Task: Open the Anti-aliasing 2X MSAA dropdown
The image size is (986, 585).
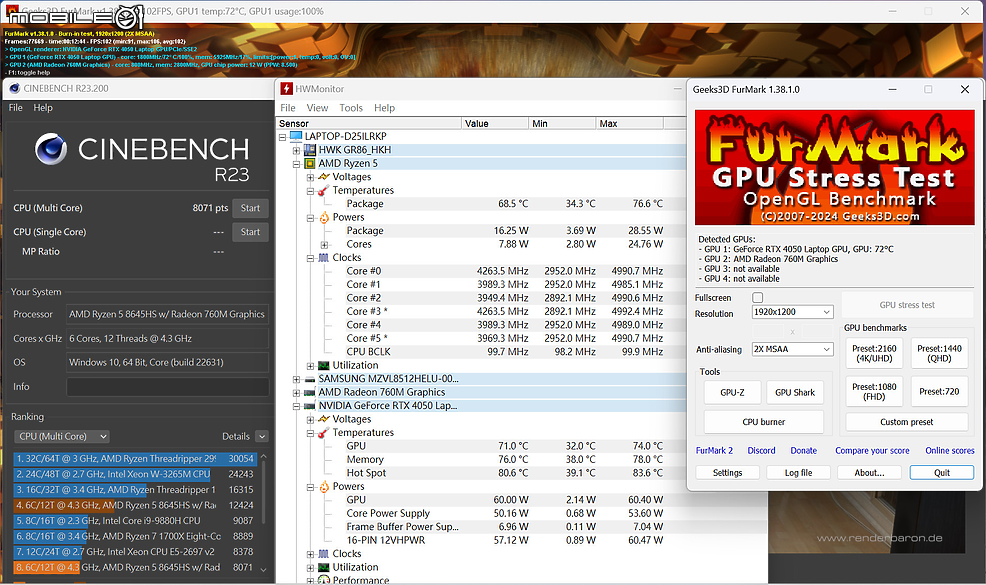Action: point(792,349)
